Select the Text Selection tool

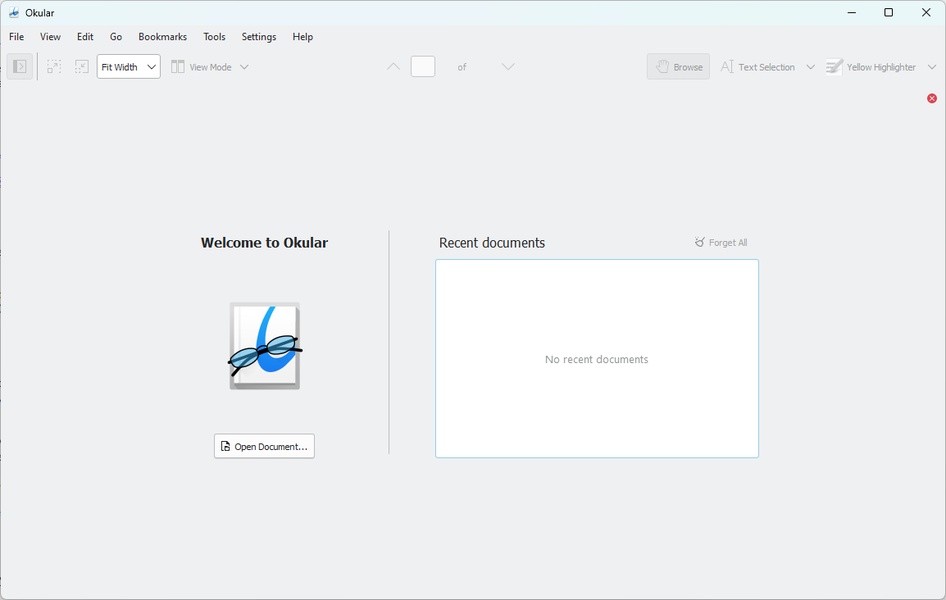click(758, 67)
